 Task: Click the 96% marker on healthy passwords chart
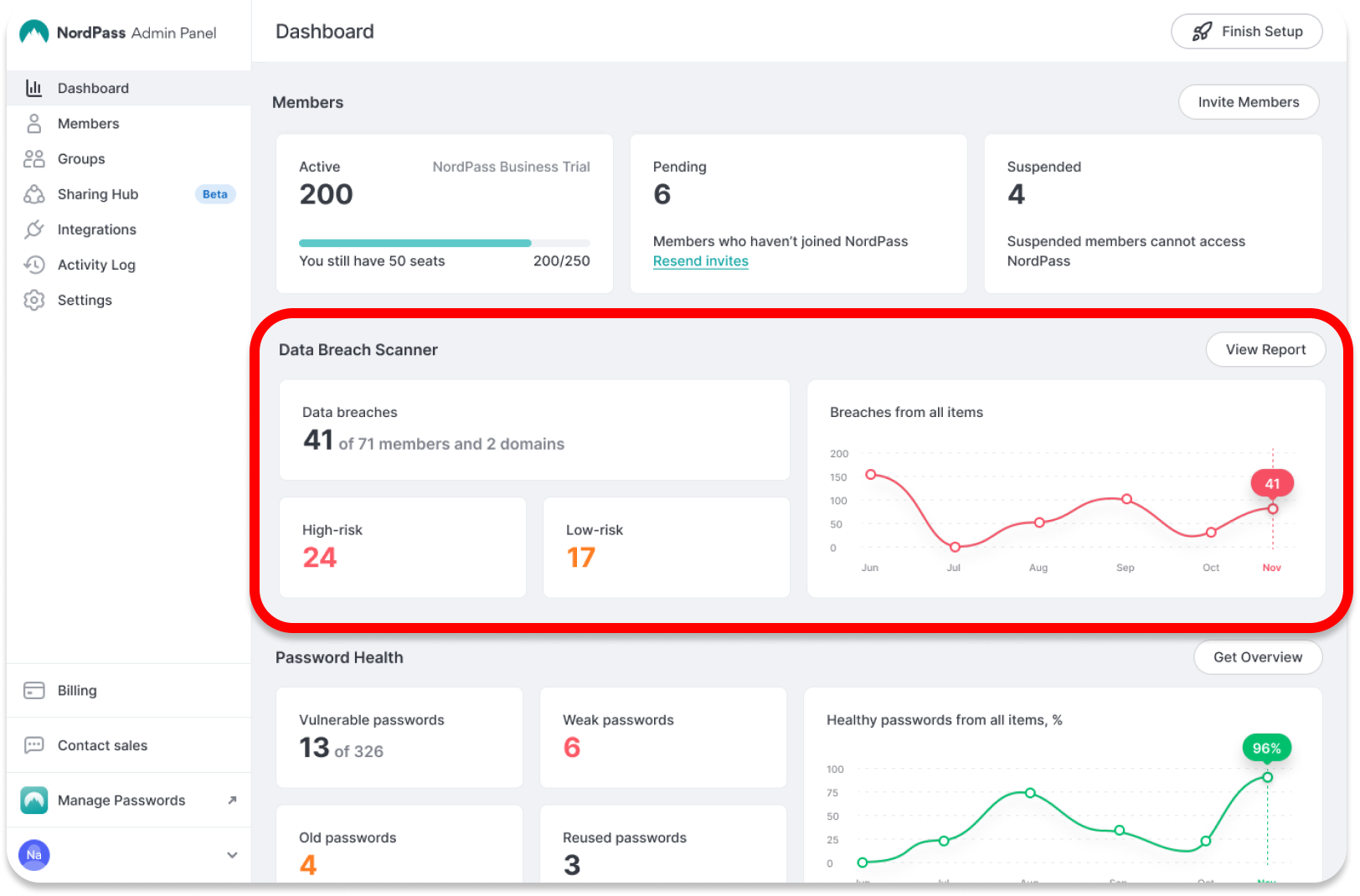click(x=1266, y=748)
